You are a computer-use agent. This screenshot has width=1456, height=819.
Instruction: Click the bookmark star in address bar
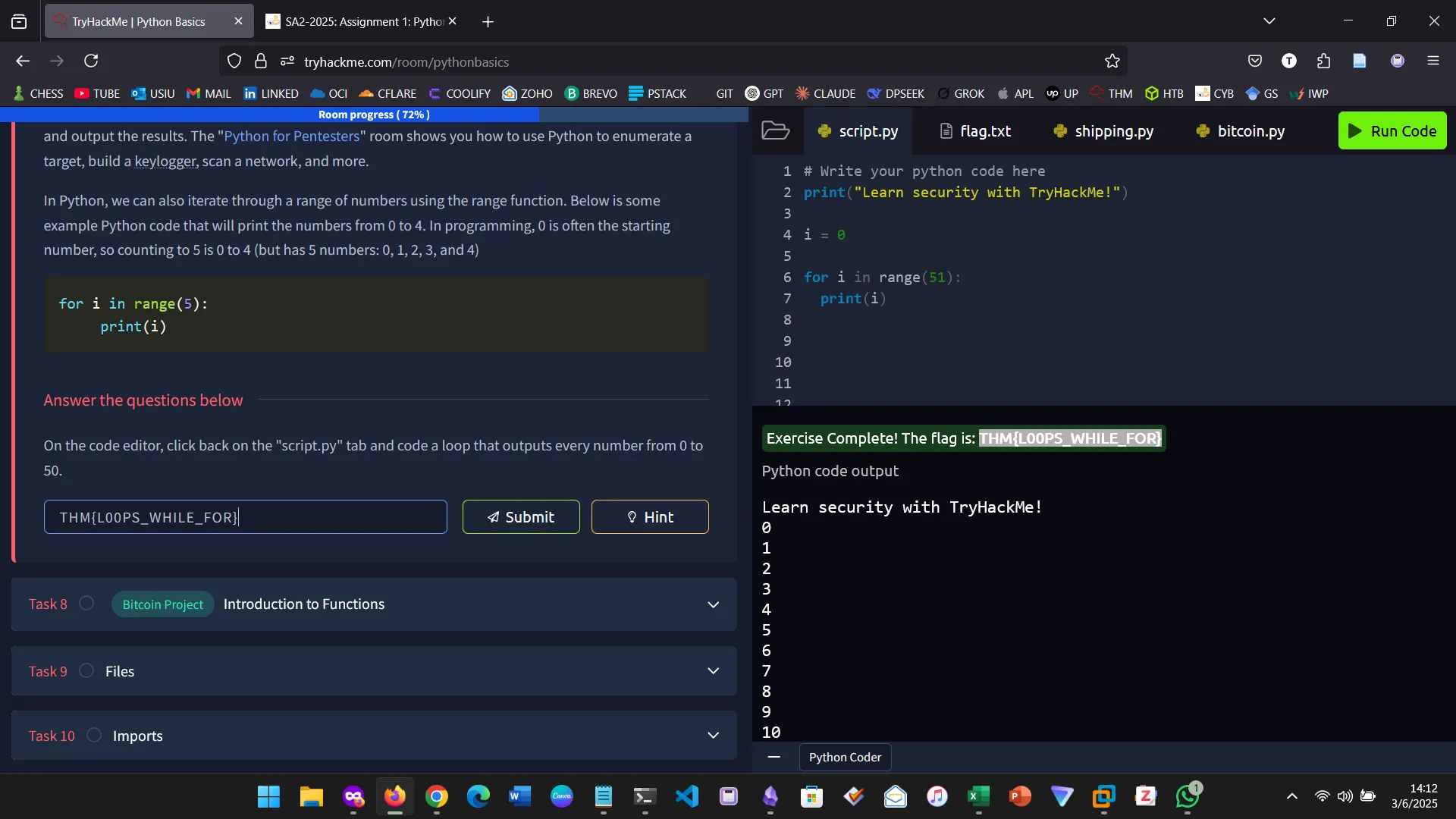(1112, 61)
